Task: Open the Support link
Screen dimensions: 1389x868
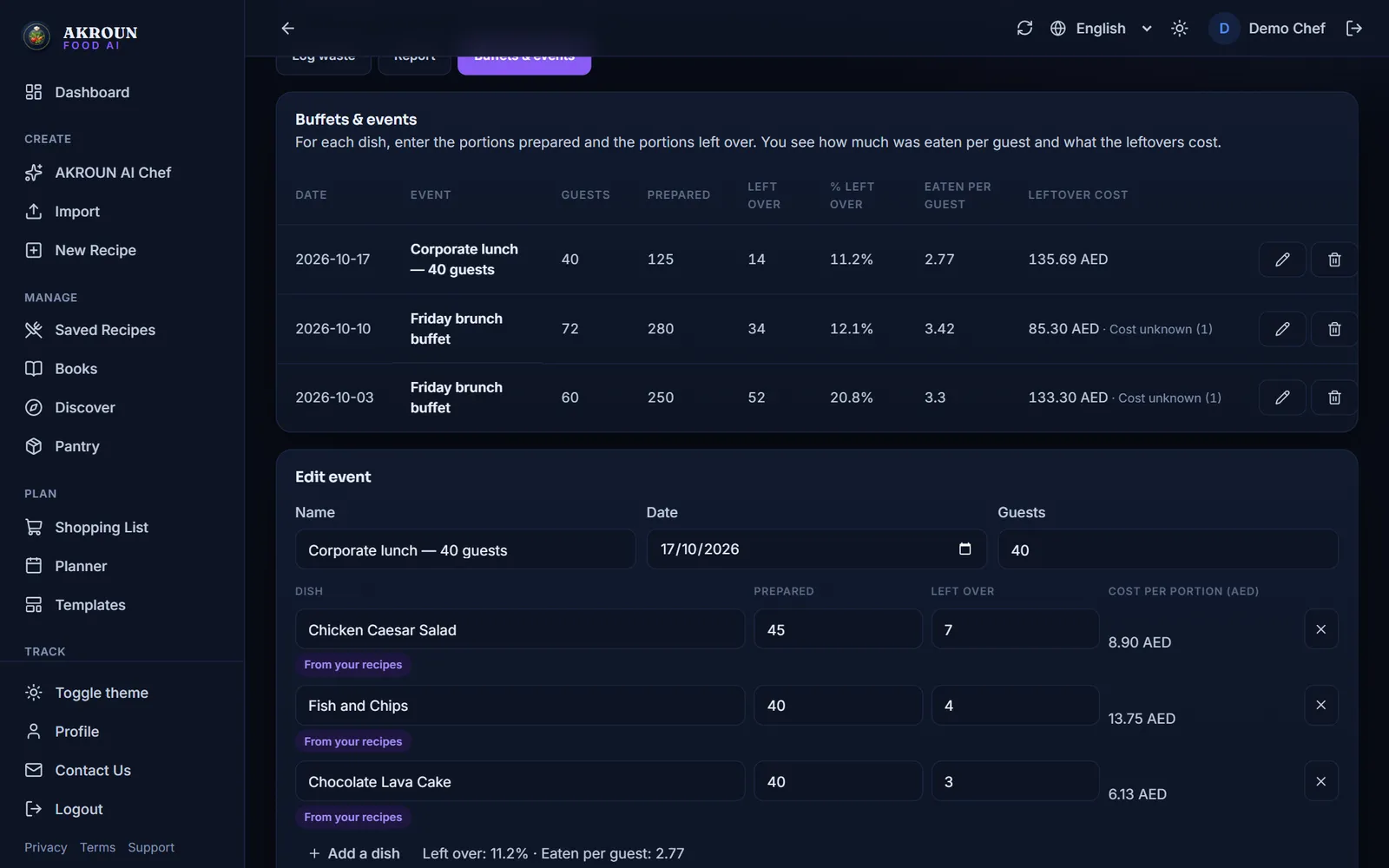Action: [151, 847]
